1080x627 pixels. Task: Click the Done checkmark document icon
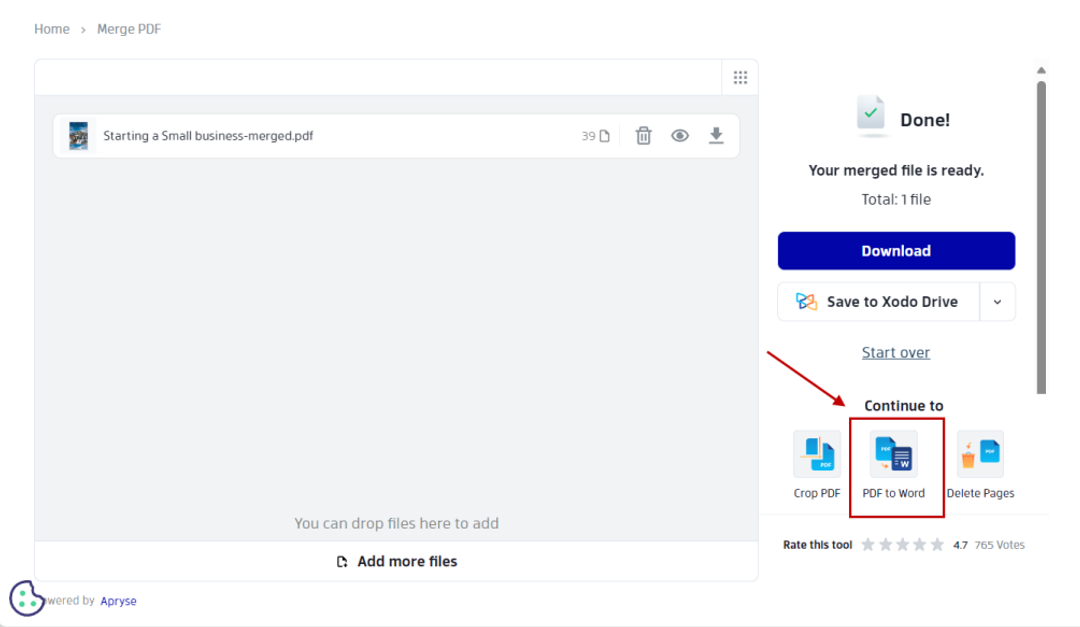tap(871, 114)
